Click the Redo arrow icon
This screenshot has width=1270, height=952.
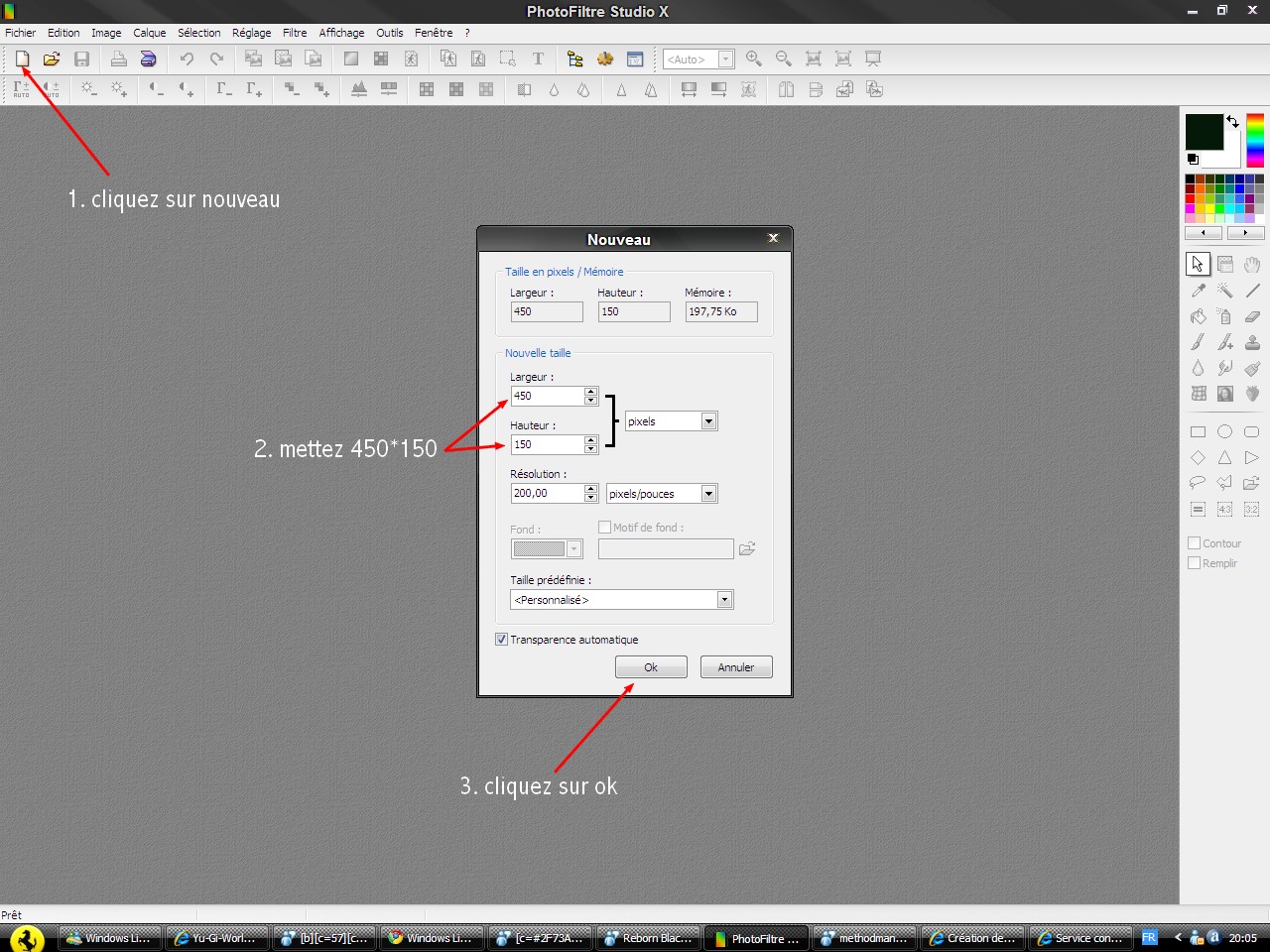pyautogui.click(x=216, y=59)
